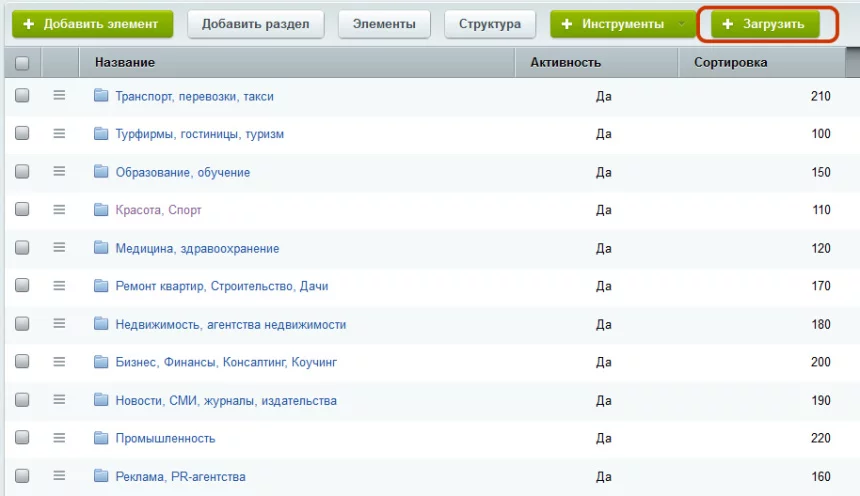Click the Загрузить upload button
The width and height of the screenshot is (860, 496).
tap(765, 24)
